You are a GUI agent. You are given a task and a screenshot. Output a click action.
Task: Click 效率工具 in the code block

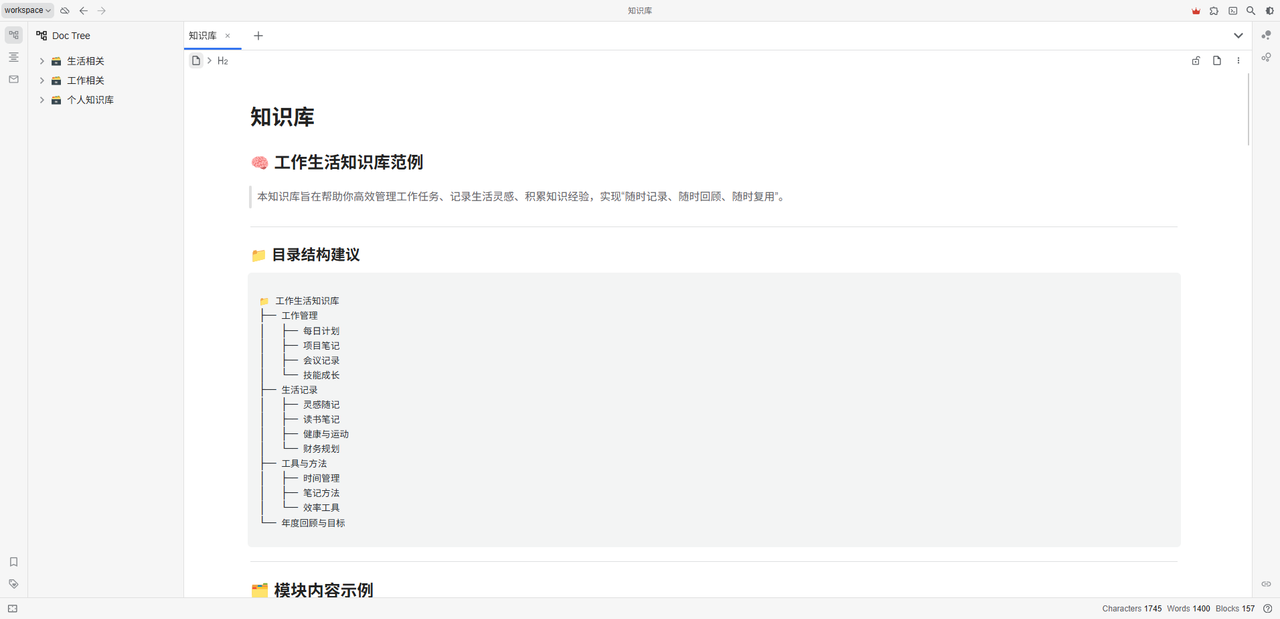pos(321,508)
